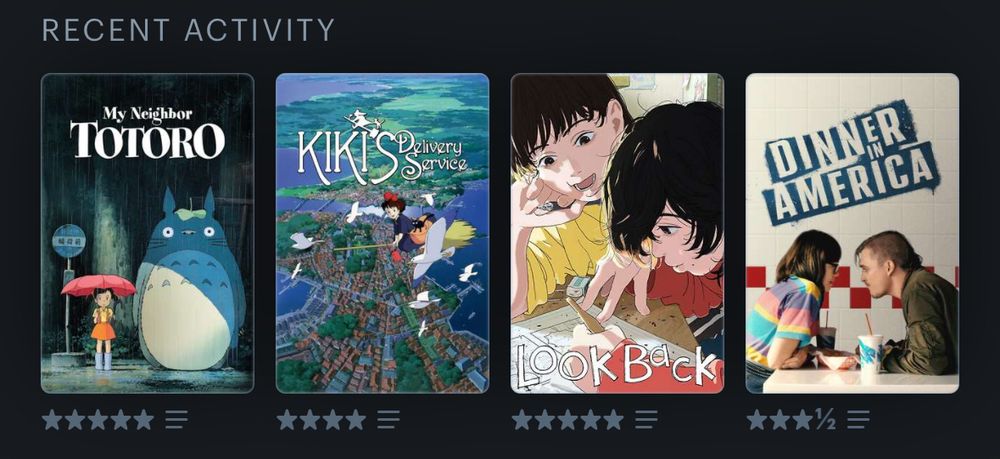The image size is (1000, 459).
Task: Click the second star under Kiki's Delivery Service
Action: click(310, 419)
